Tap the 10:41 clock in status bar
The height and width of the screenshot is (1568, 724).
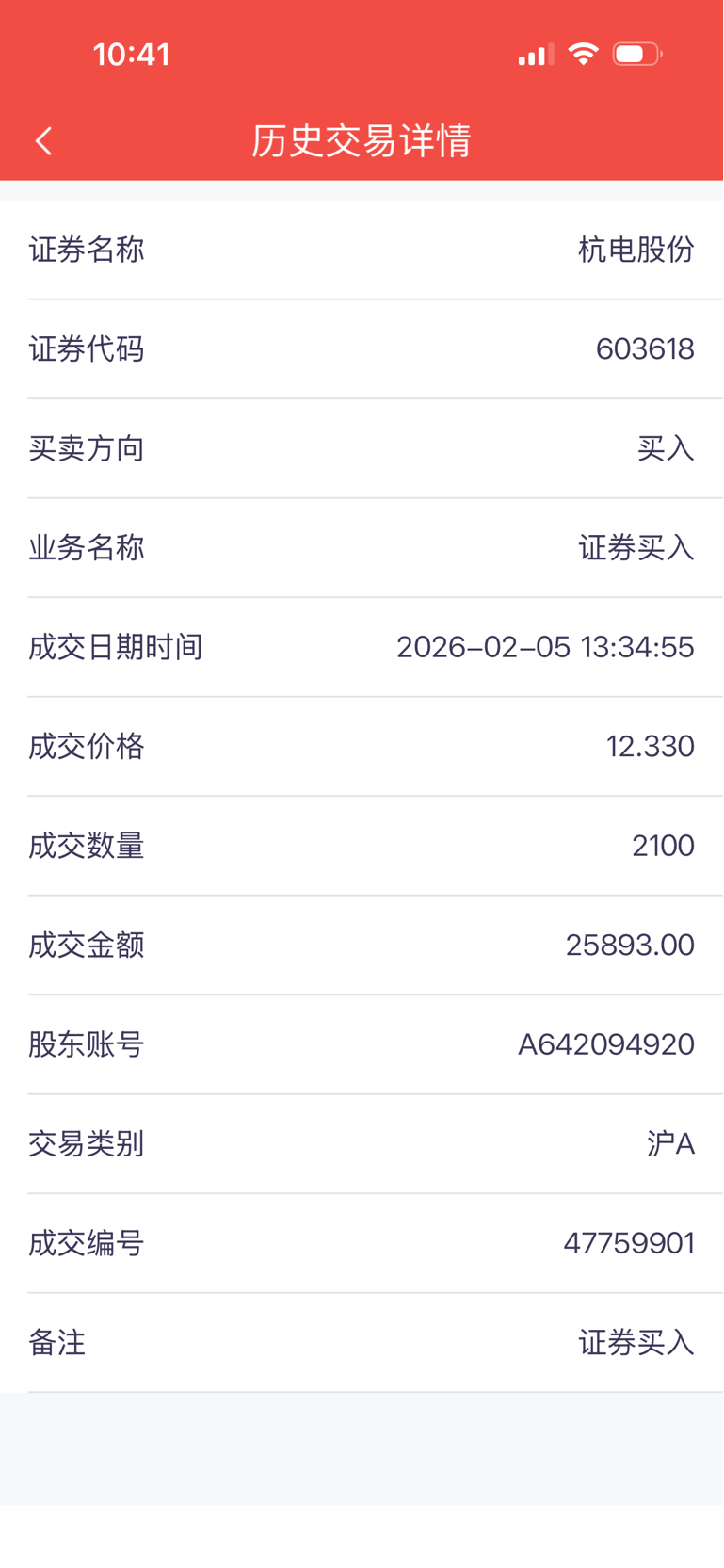tap(132, 55)
